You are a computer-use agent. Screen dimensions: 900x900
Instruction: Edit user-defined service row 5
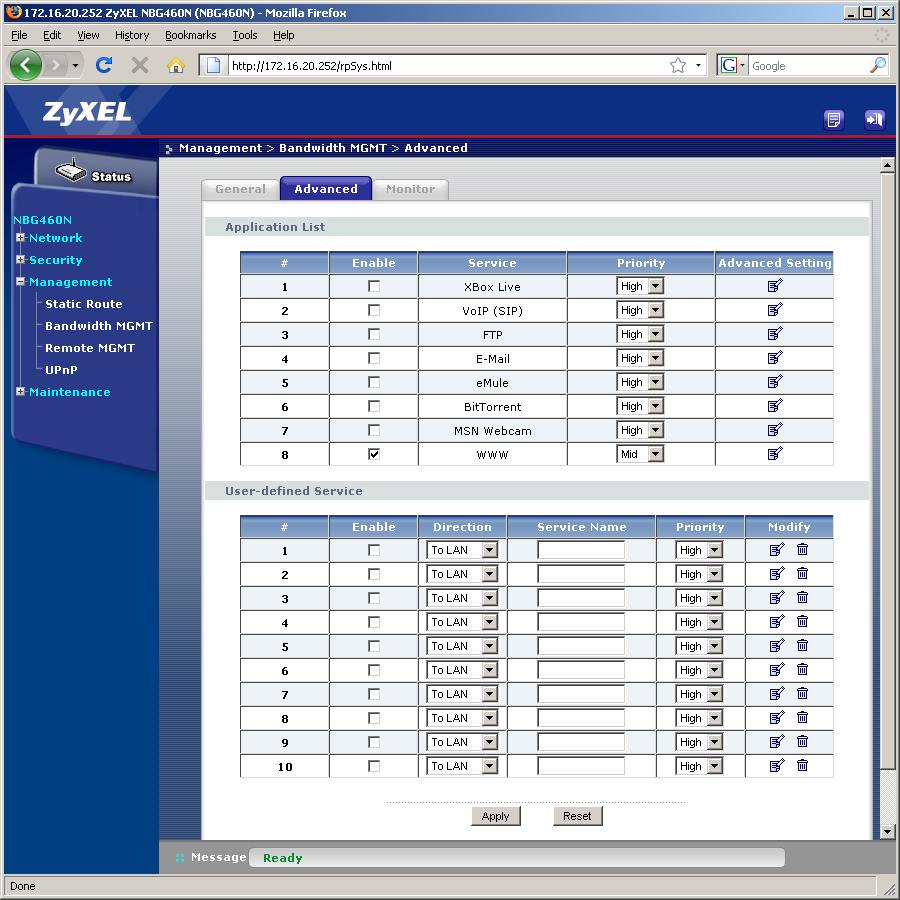point(777,646)
